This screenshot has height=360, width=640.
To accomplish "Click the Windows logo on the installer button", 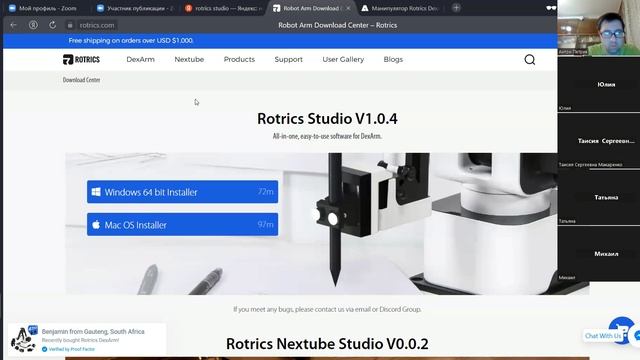I will [x=96, y=192].
